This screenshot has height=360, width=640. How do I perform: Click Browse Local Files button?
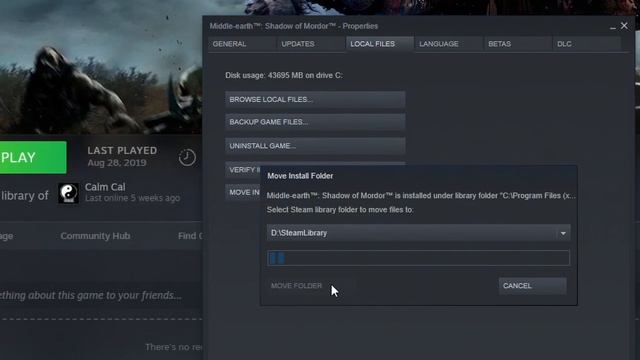[x=315, y=100]
